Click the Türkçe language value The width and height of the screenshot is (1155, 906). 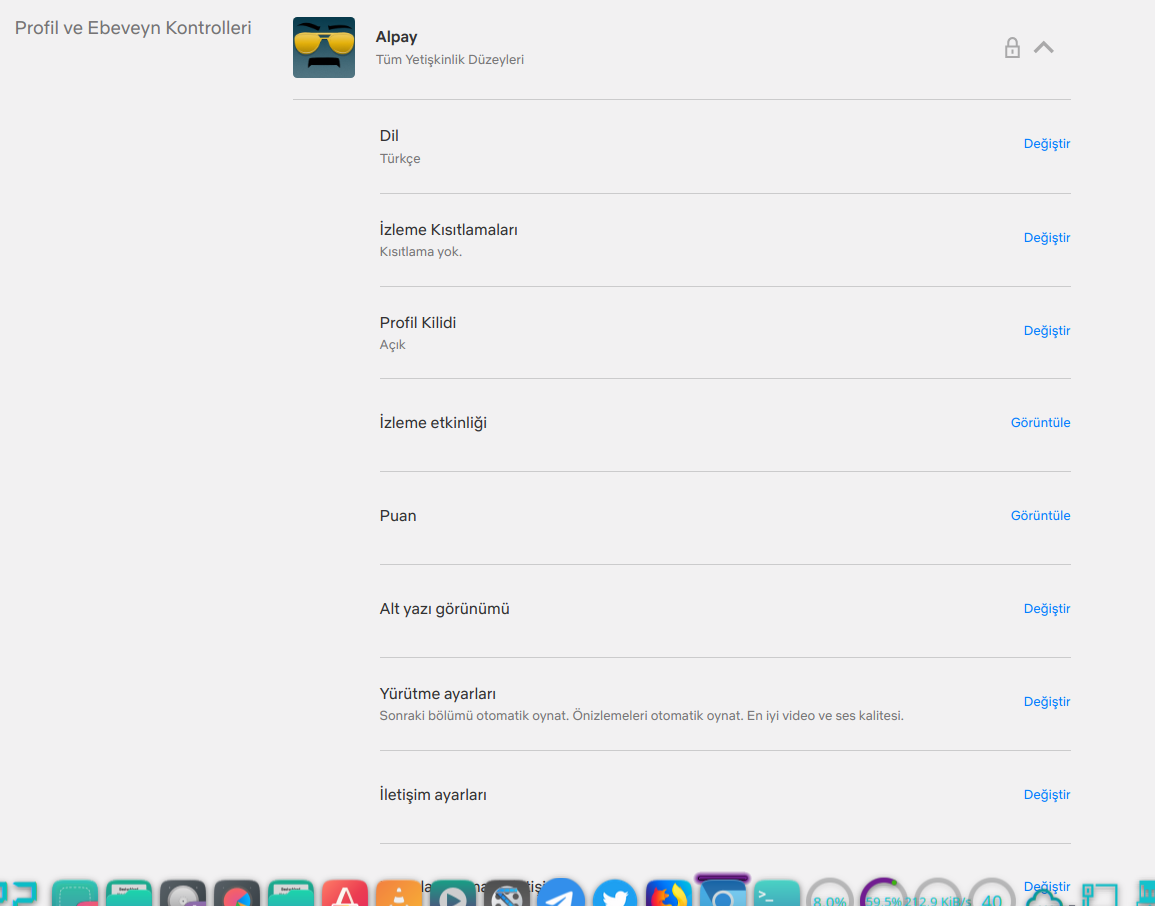(x=400, y=158)
